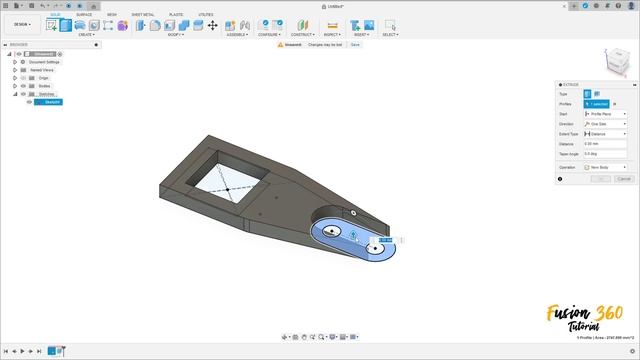Select the Fillet tool

coord(155,25)
